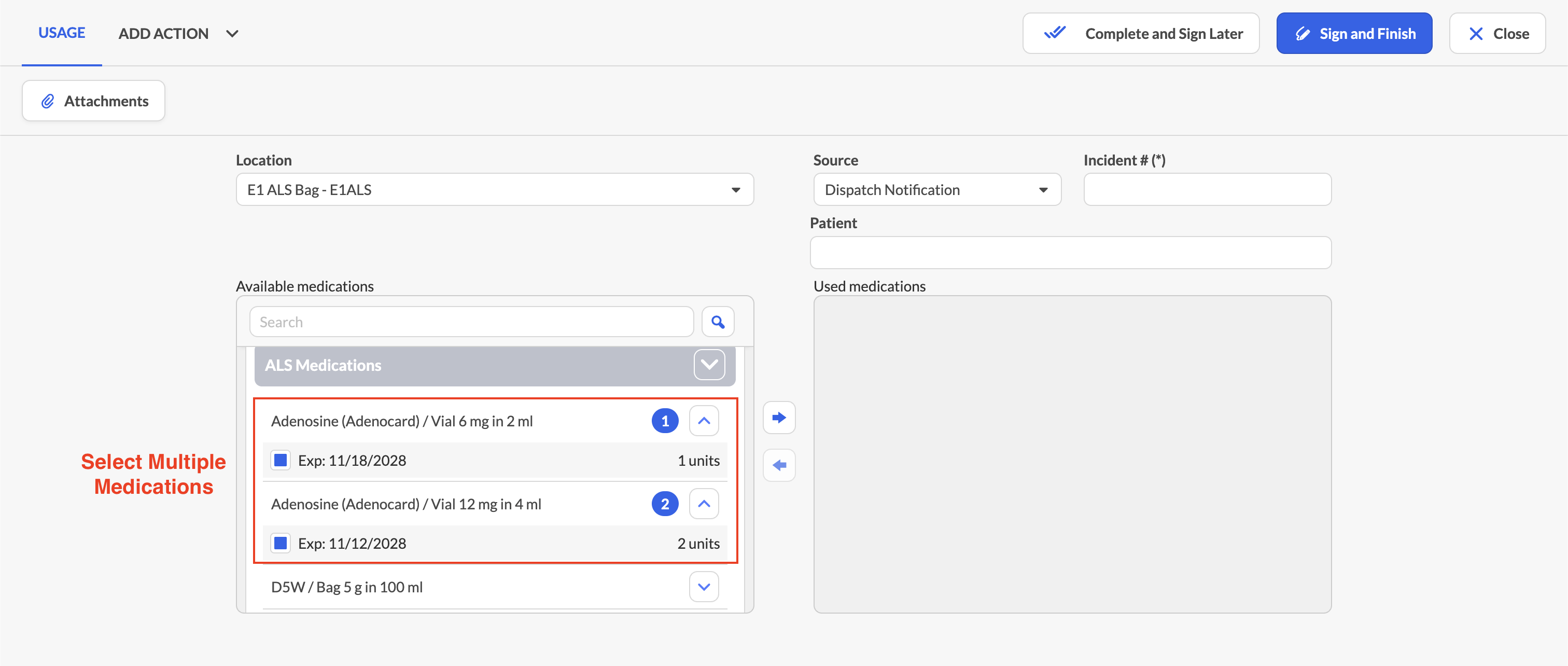The width and height of the screenshot is (1568, 666).
Task: Click the D5W / Bag 5 g in 100 ml label
Action: pos(346,587)
